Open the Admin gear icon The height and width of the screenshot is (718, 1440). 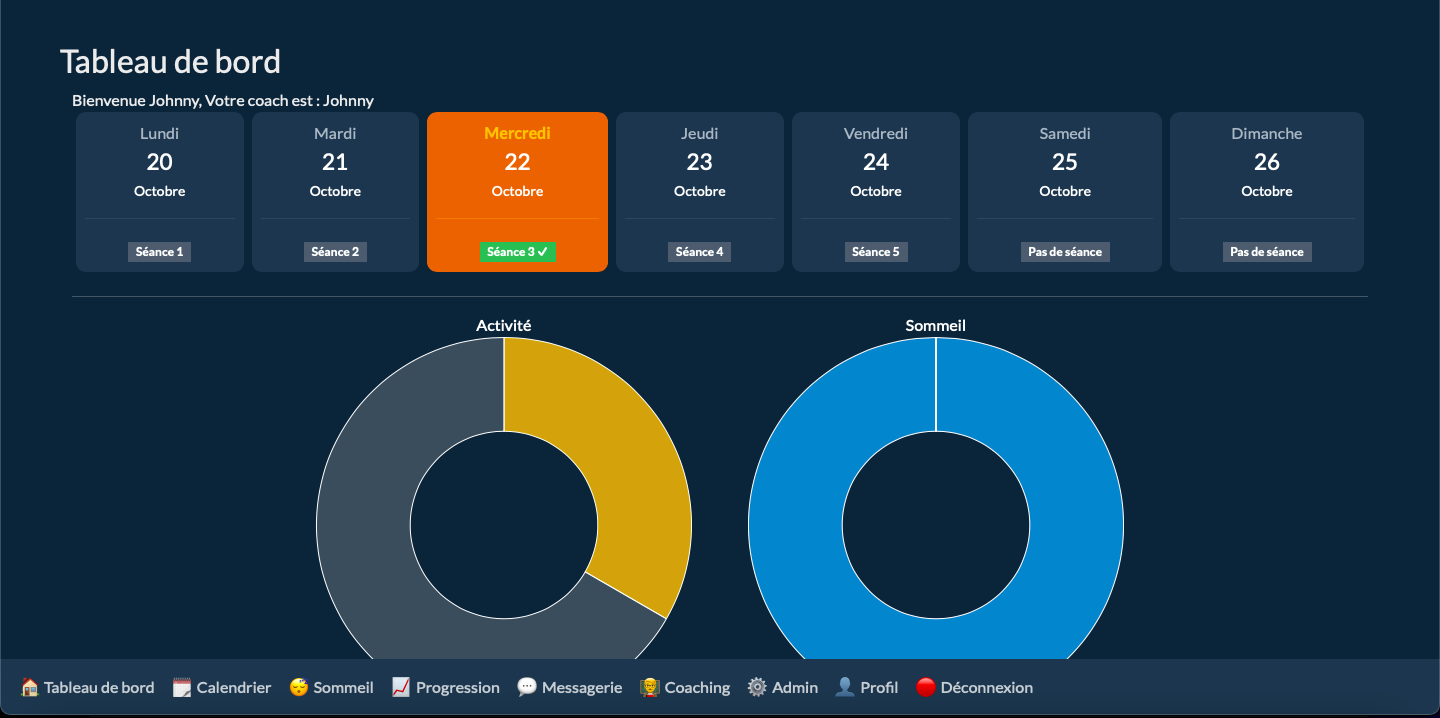pyautogui.click(x=757, y=687)
